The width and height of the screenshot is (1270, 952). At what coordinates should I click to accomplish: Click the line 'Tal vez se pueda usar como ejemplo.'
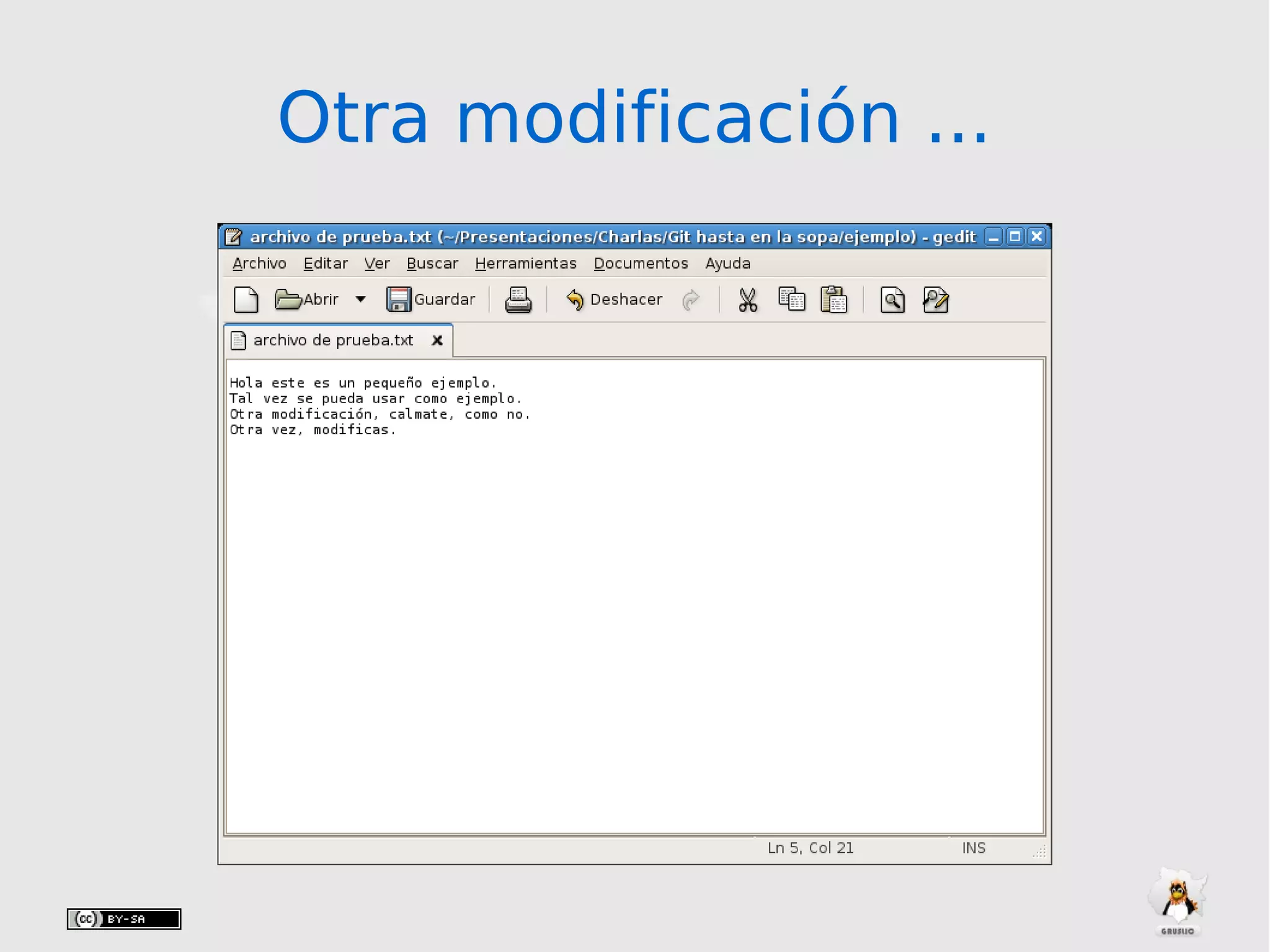tap(376, 399)
